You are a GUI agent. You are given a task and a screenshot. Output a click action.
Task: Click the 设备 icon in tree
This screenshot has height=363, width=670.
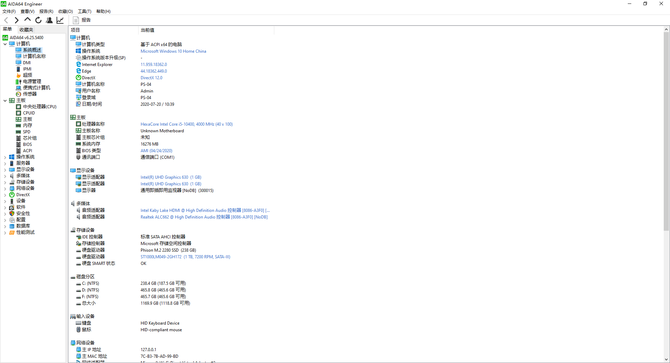tap(12, 201)
